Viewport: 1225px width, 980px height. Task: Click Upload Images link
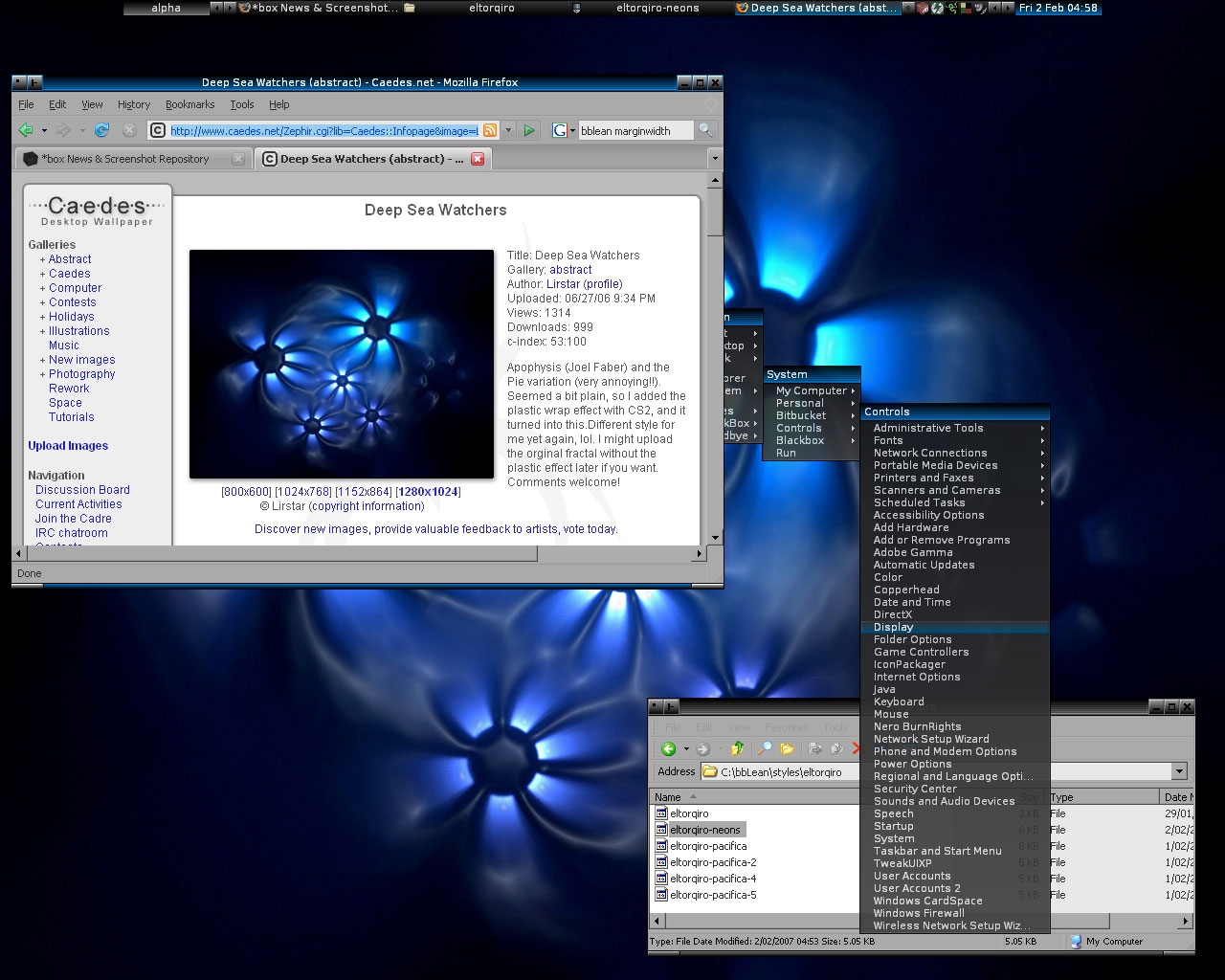(x=68, y=446)
